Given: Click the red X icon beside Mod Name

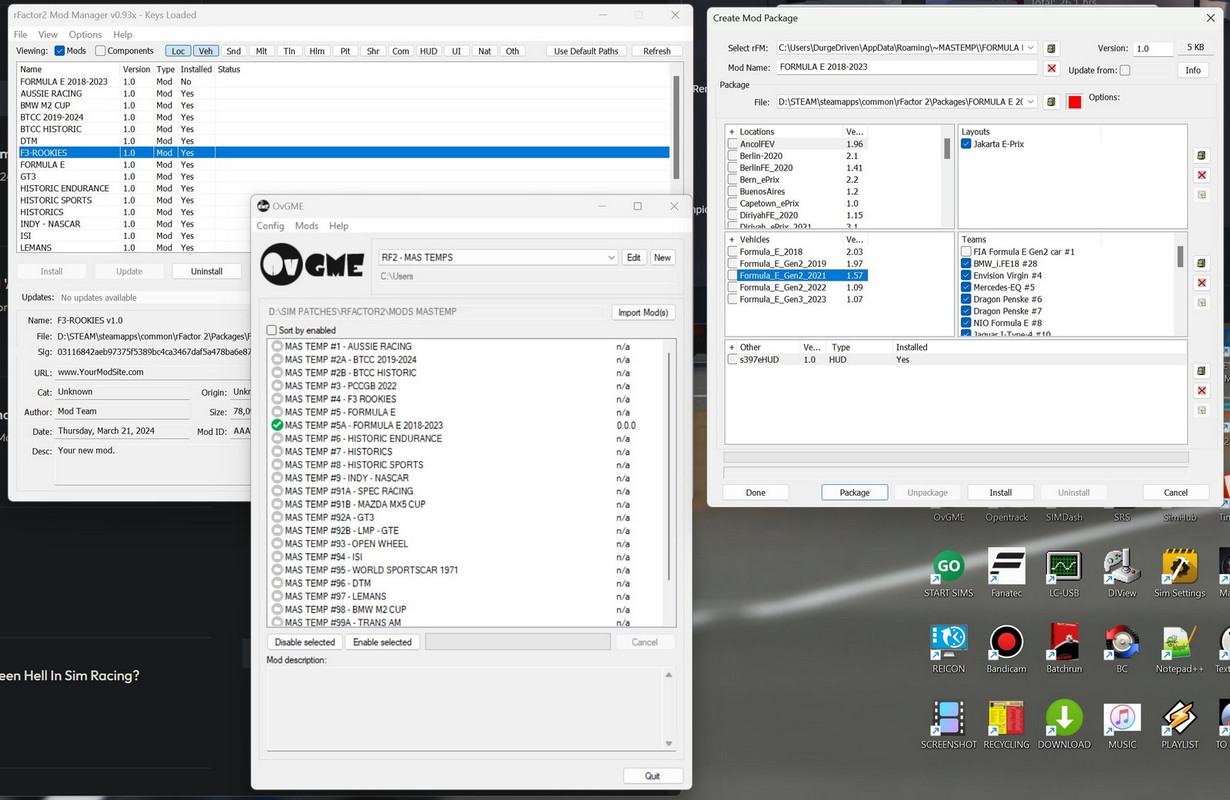Looking at the screenshot, I should point(1051,68).
